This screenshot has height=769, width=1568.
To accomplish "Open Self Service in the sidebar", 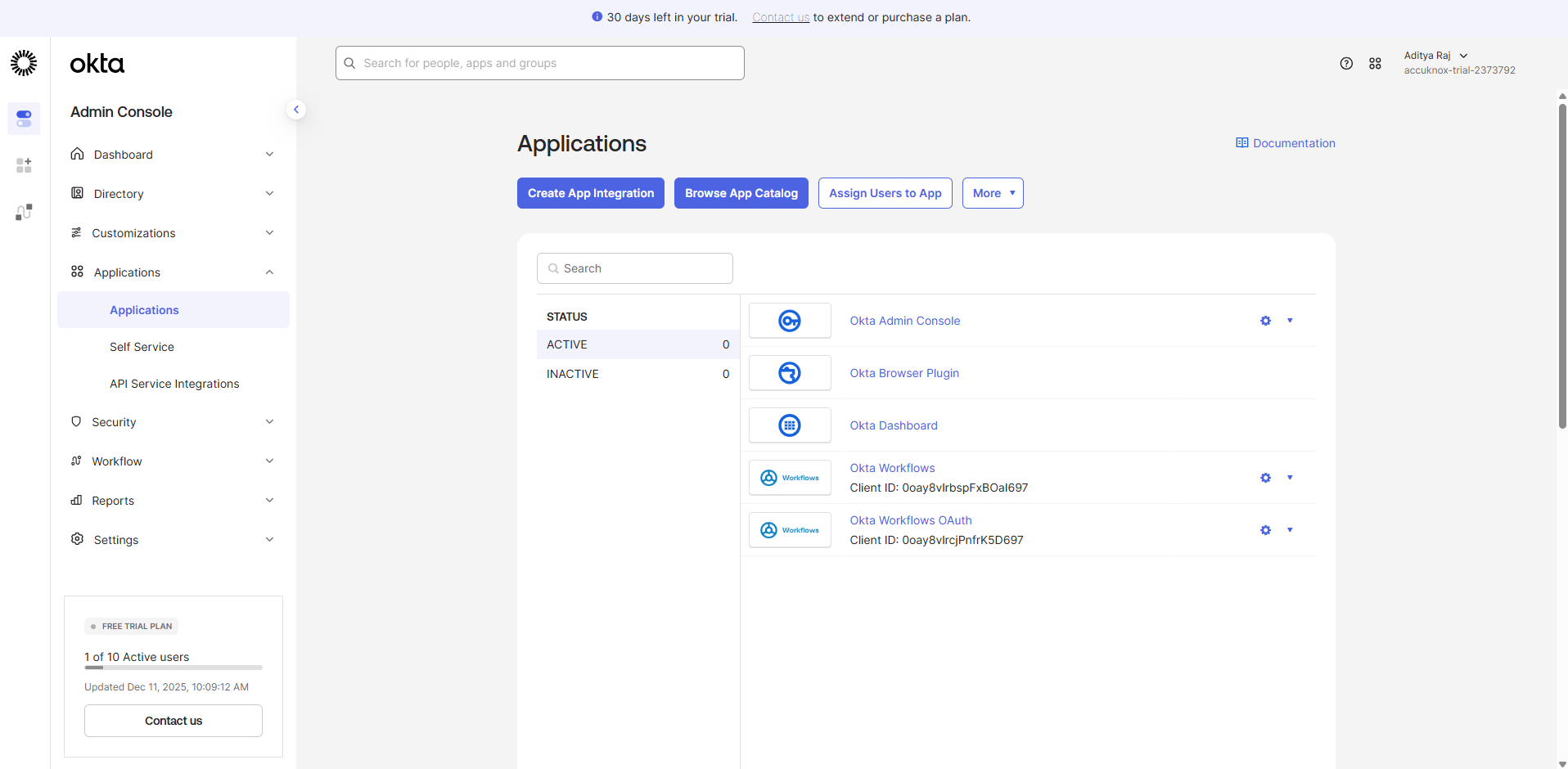I will 142,347.
